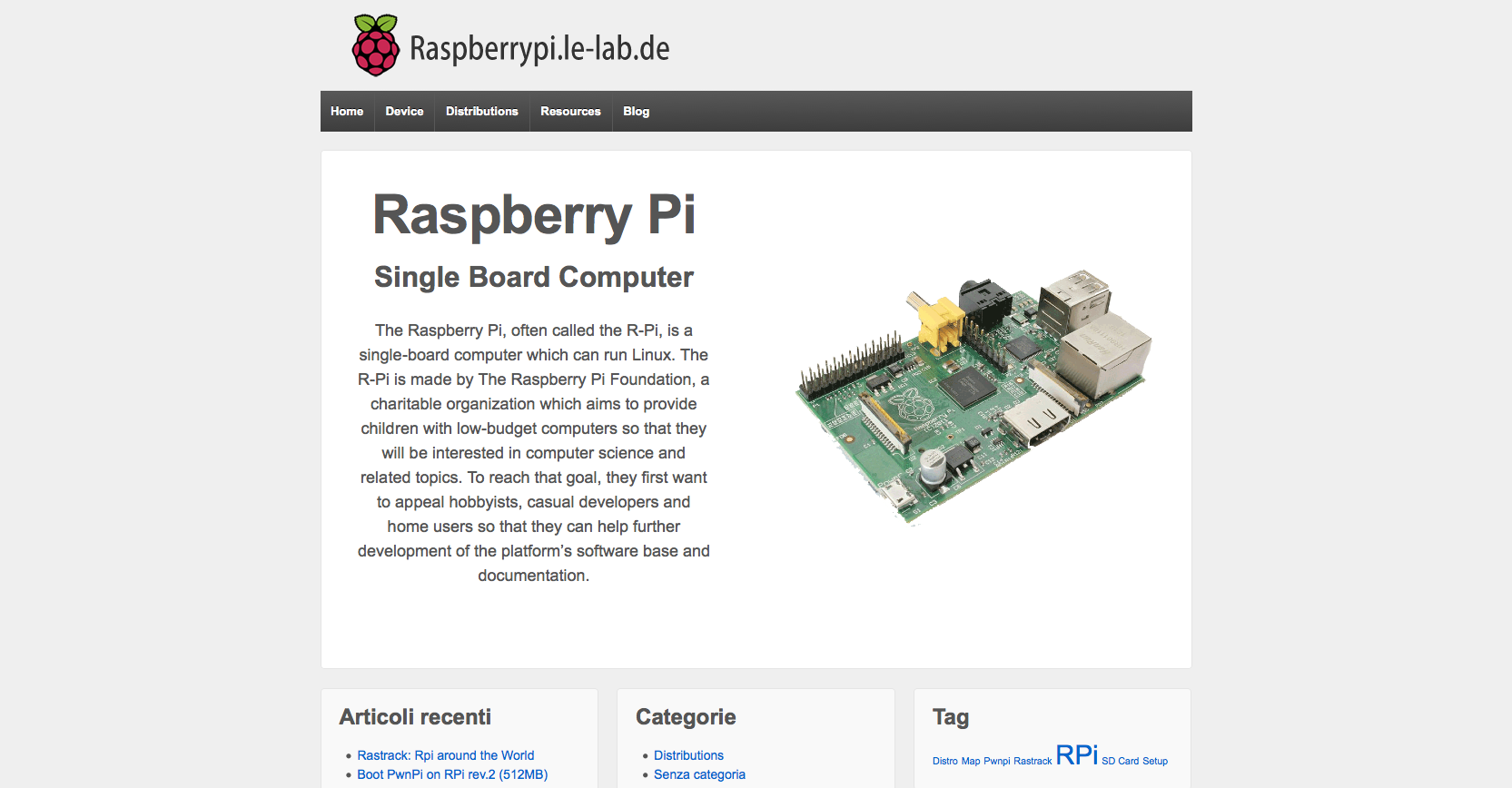Viewport: 1512px width, 788px height.
Task: Select the Pwnpi tag
Action: point(996,761)
